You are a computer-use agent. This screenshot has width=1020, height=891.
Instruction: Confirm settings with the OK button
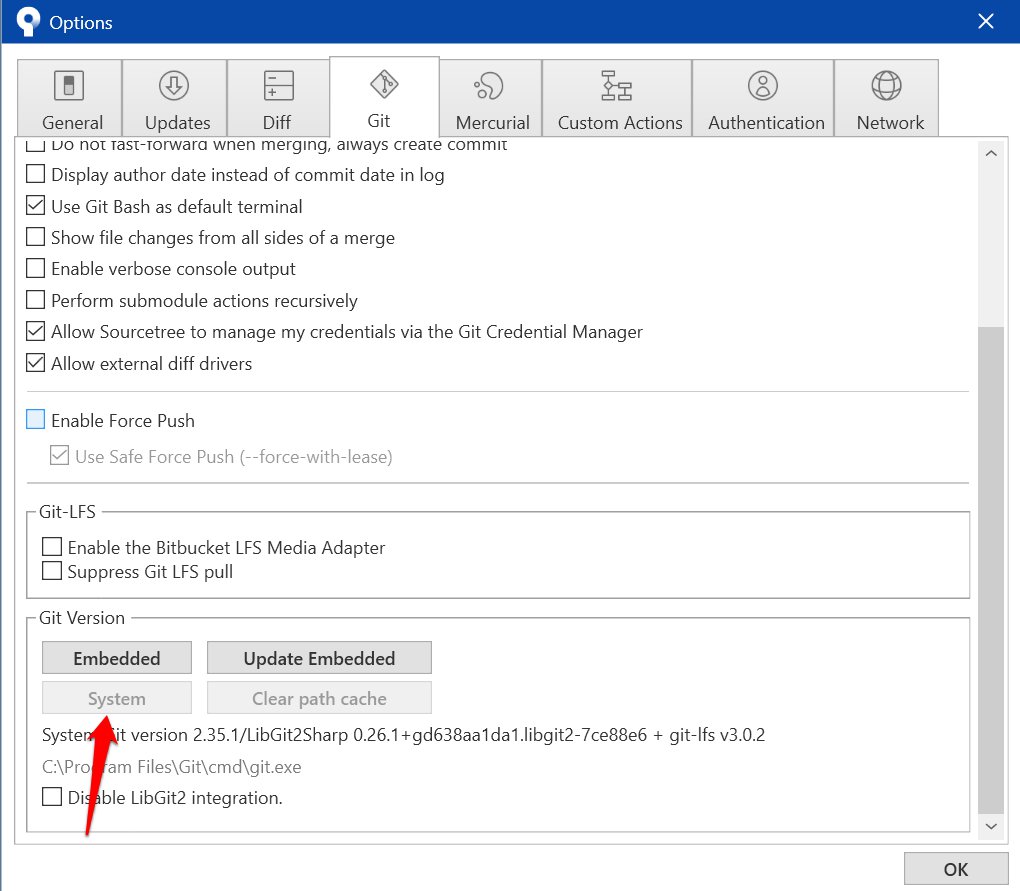coord(955,868)
